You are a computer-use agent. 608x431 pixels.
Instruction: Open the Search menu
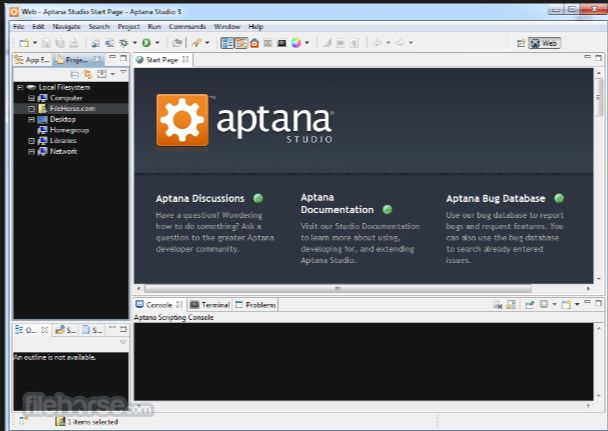point(99,26)
